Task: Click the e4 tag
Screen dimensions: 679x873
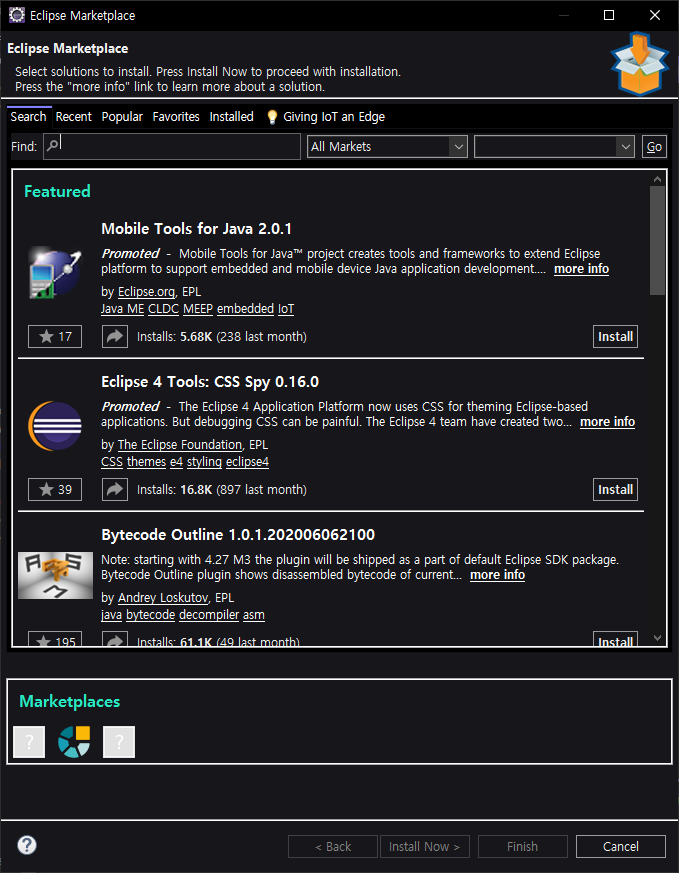Action: click(176, 462)
